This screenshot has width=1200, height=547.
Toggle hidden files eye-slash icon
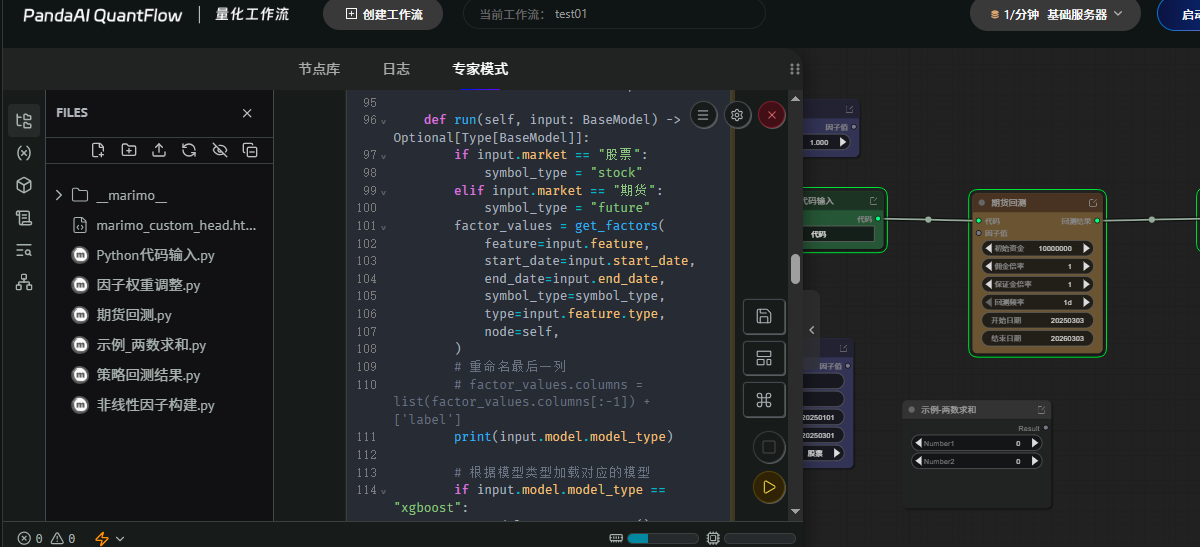coord(220,150)
